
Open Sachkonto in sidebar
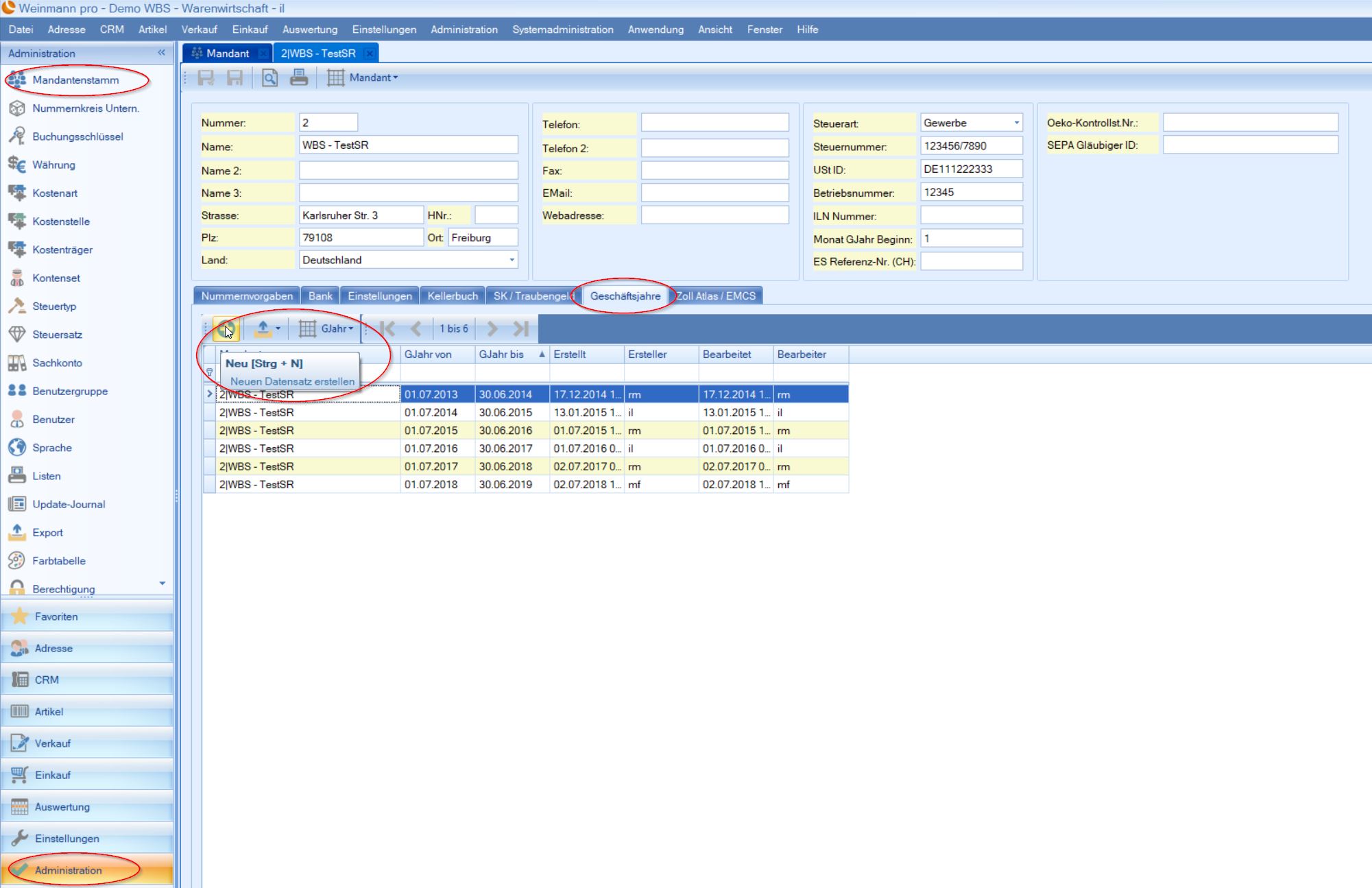pyautogui.click(x=57, y=363)
